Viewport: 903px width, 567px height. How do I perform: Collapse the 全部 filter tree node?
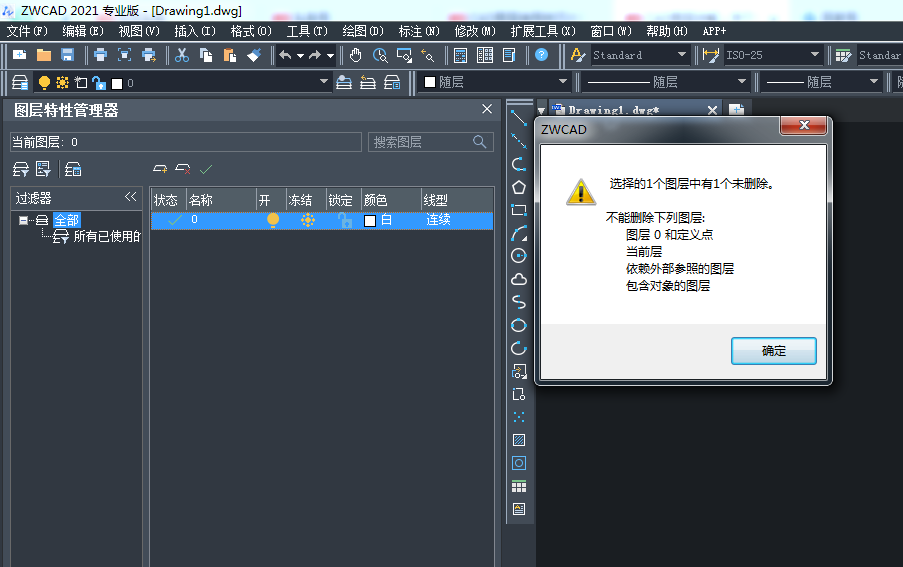pyautogui.click(x=23, y=220)
